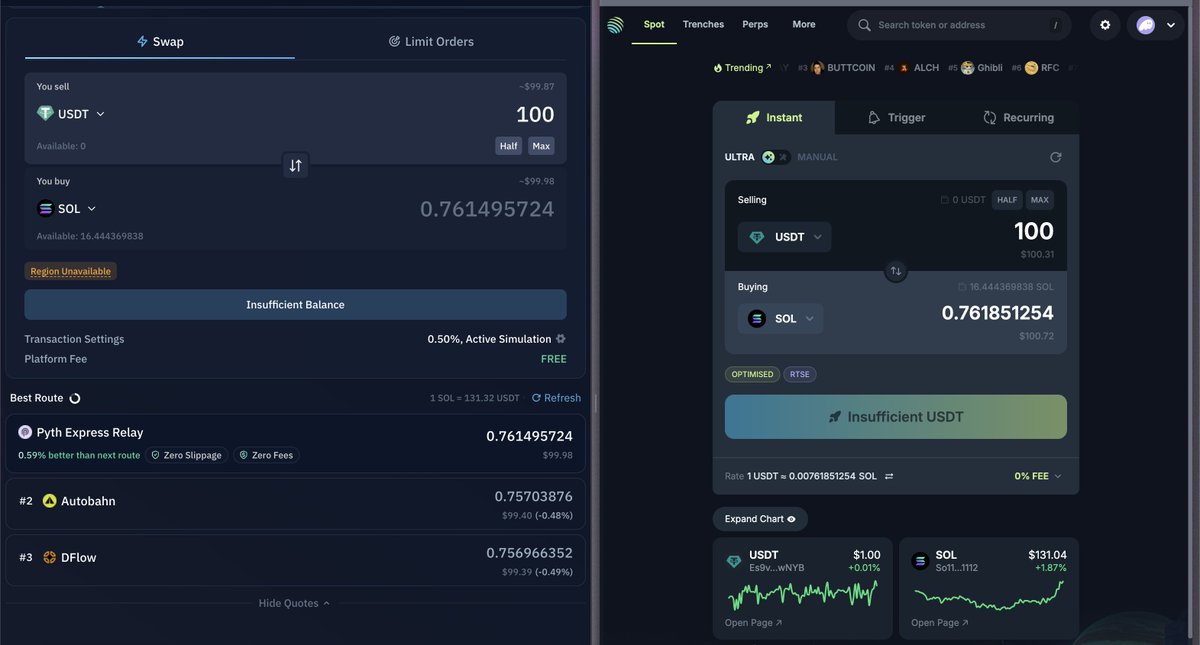Viewport: 1200px width, 645px height.
Task: Click the swap direction arrows in left panel
Action: (295, 165)
